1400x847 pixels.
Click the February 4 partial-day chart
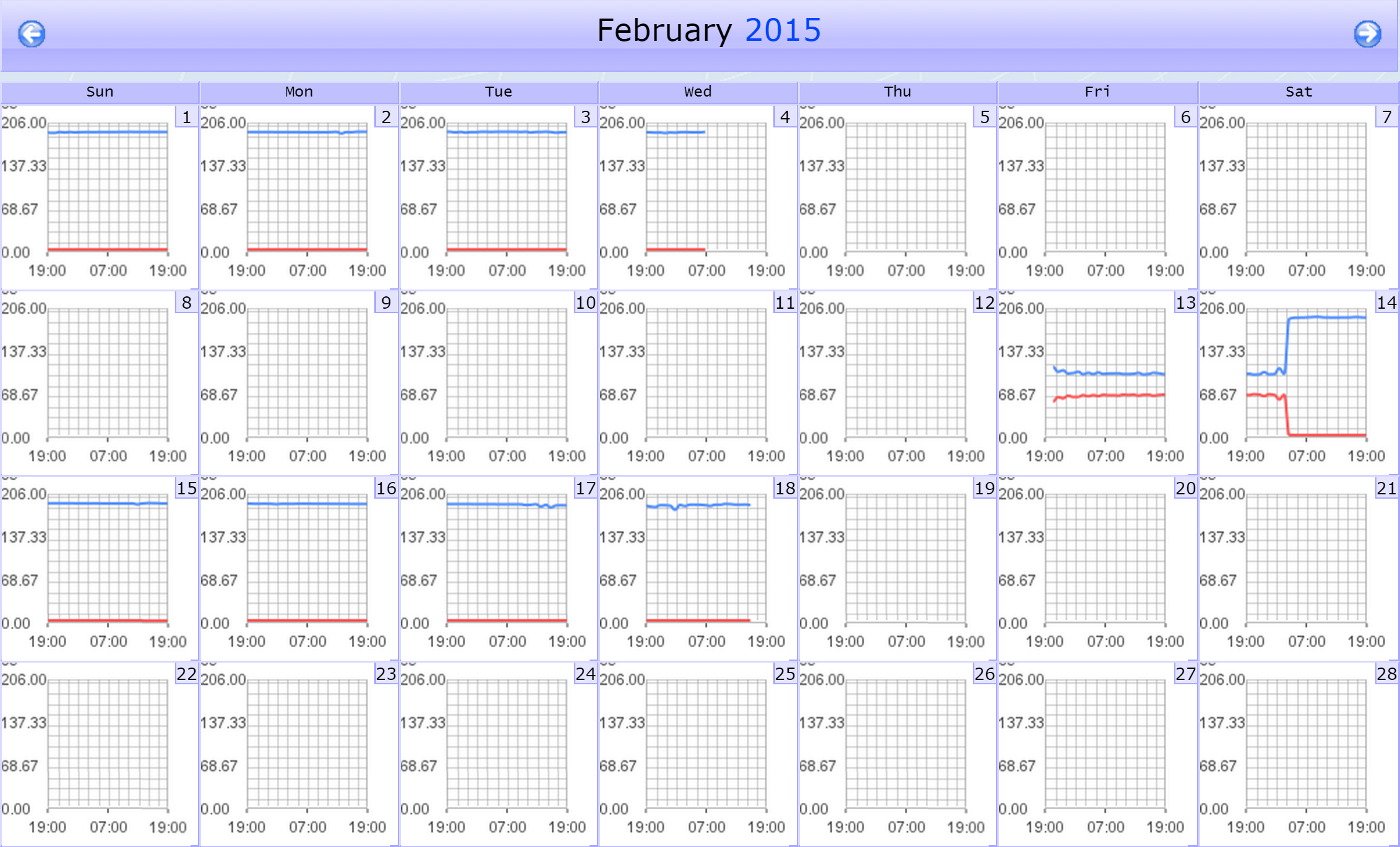coord(698,196)
